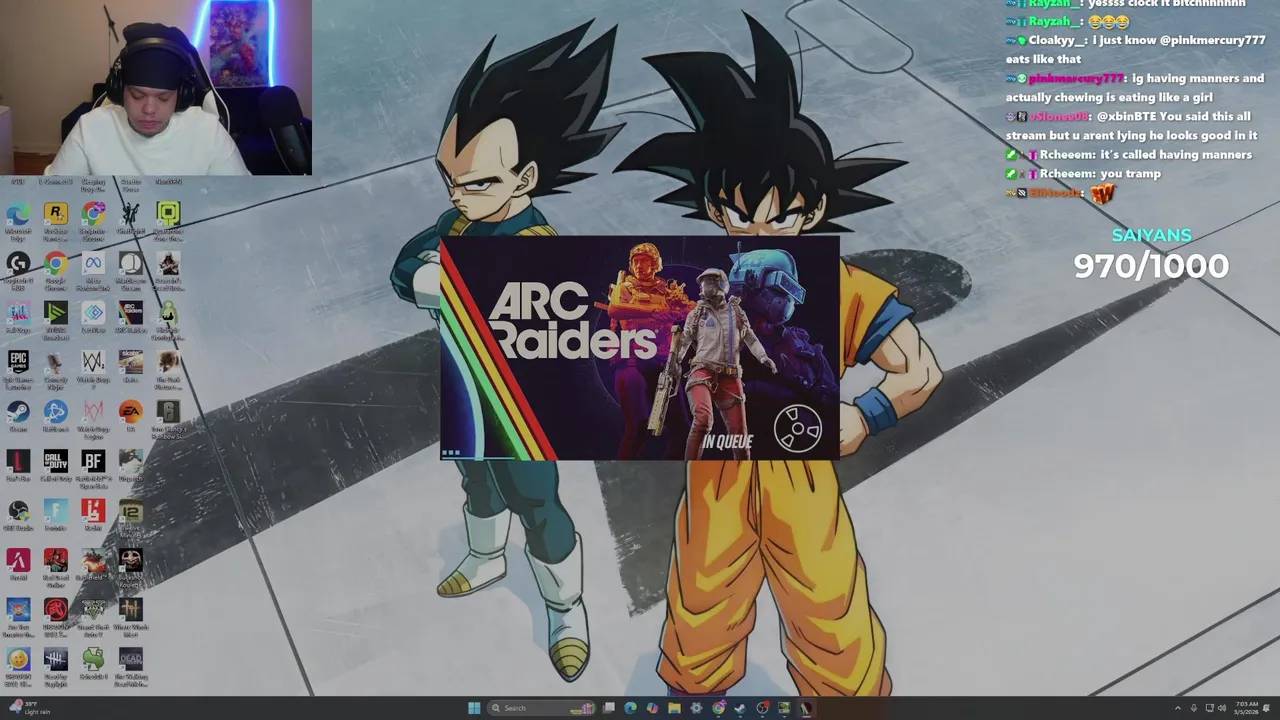Image resolution: width=1280 pixels, height=720 pixels.
Task: Open the Schedule I desktop shortcut
Action: pos(93,664)
